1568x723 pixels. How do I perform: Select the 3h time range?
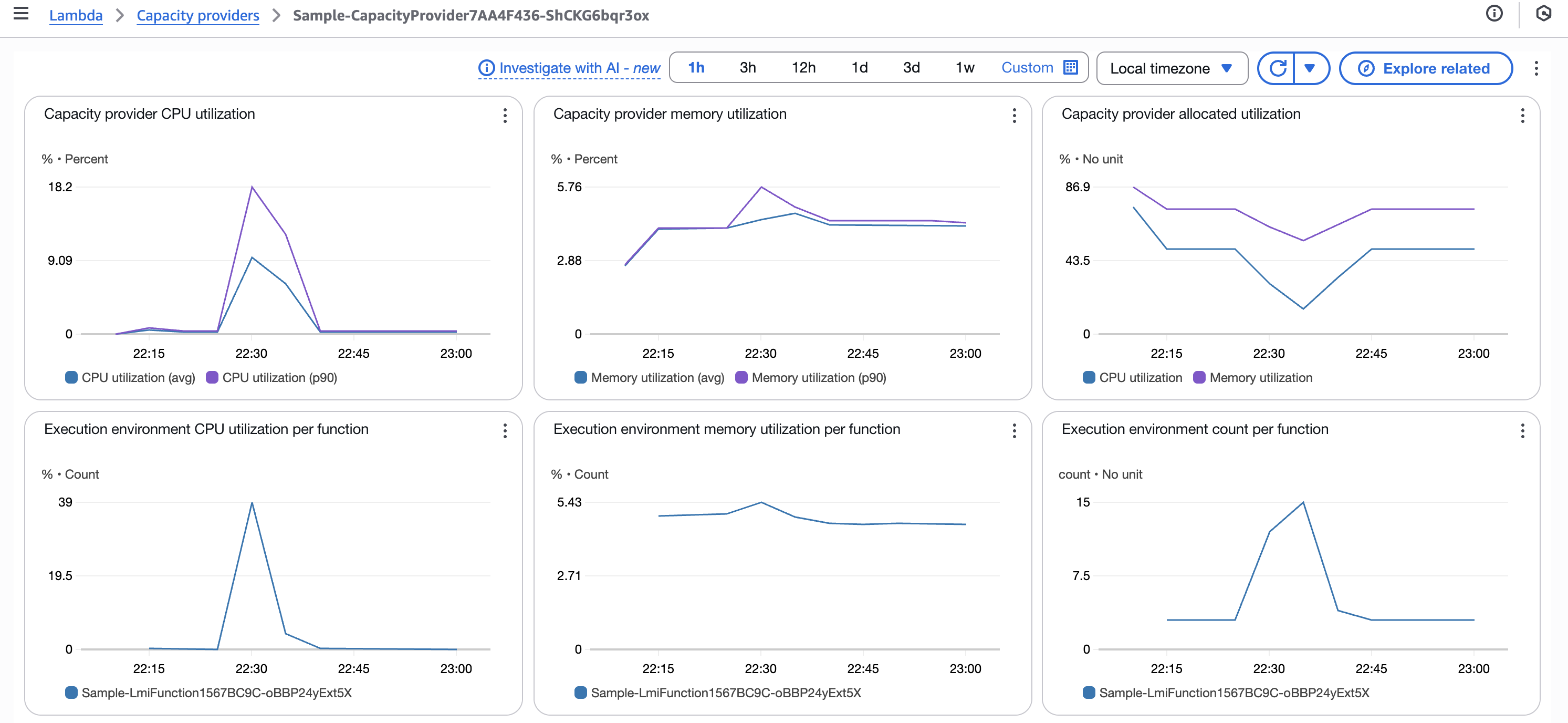747,68
